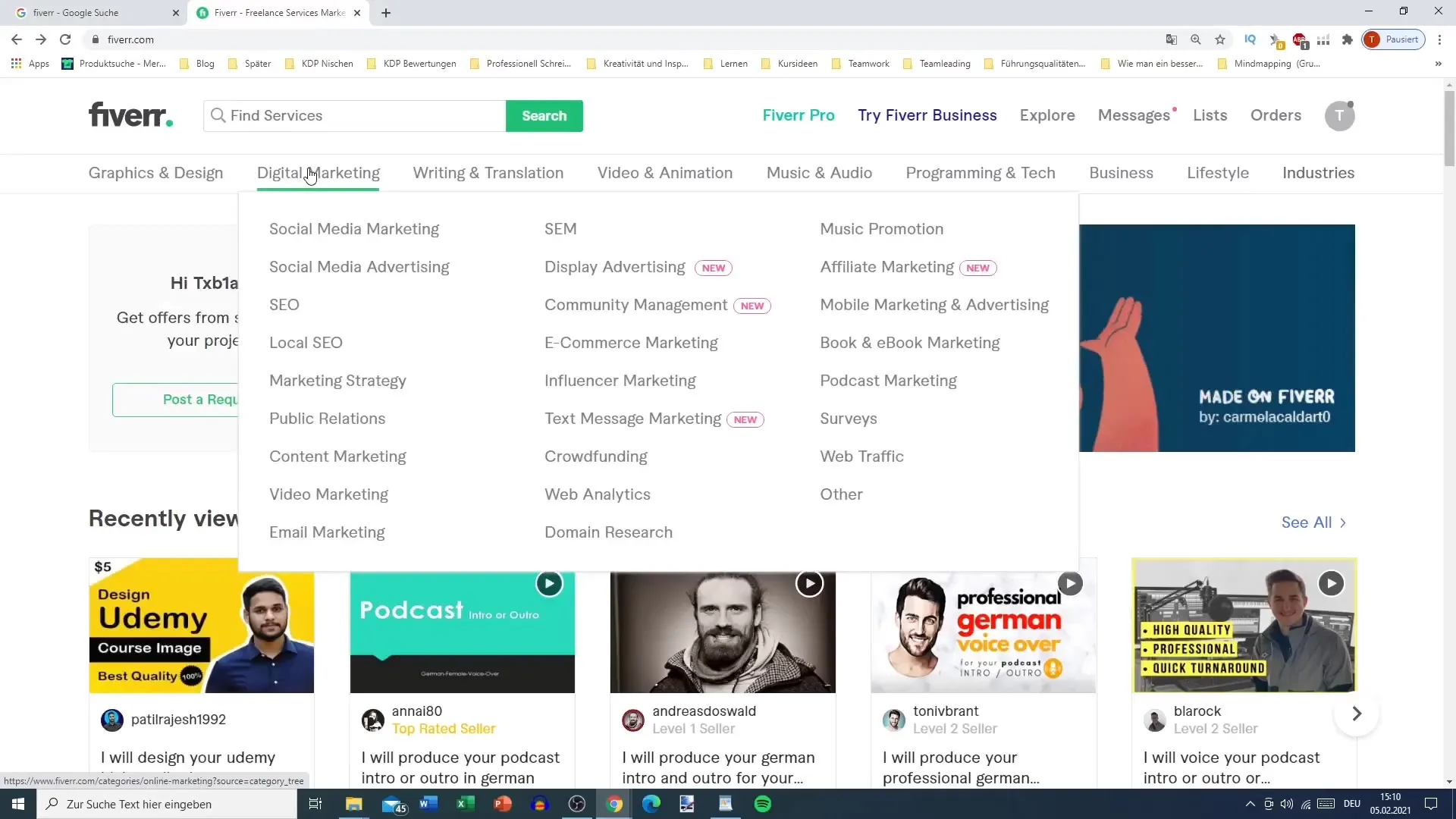Screen dimensions: 1456x819
Task: Click the user avatar T icon
Action: (x=1339, y=116)
